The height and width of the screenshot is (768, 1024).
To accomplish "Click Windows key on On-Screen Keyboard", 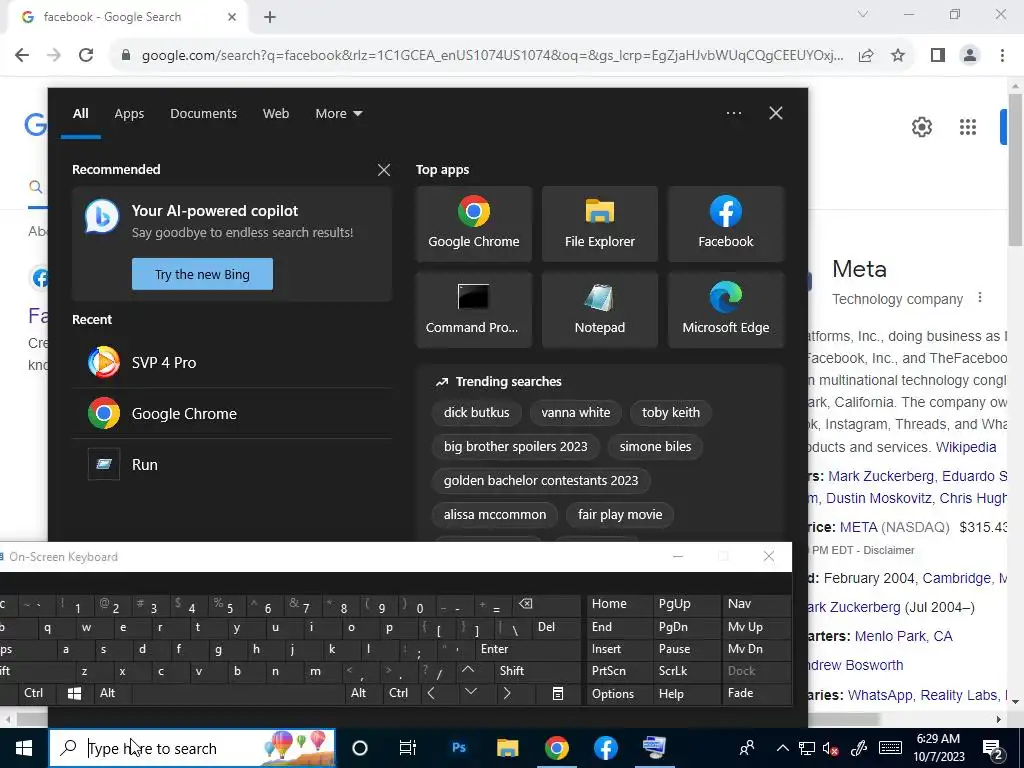I will [74, 694].
